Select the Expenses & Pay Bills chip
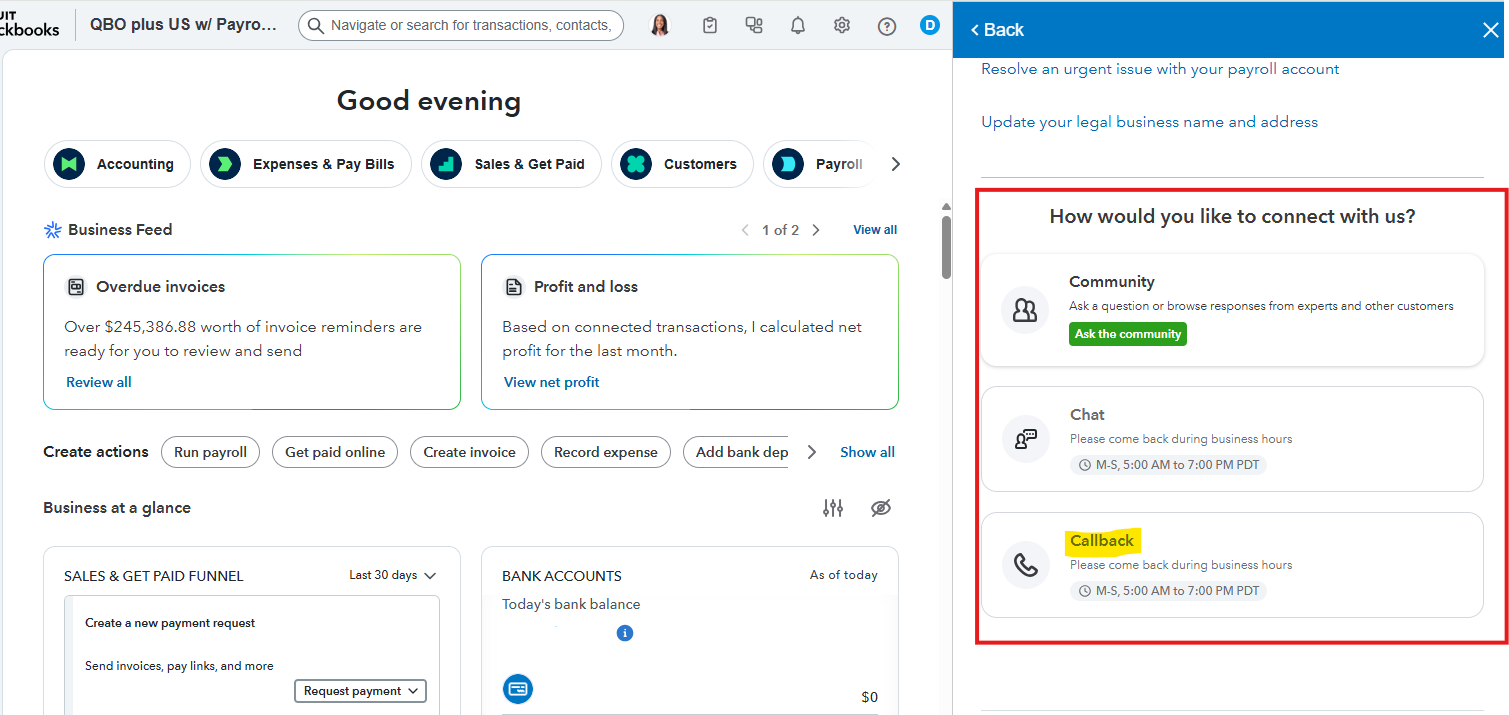Viewport: 1509px width, 715px height. click(x=306, y=164)
